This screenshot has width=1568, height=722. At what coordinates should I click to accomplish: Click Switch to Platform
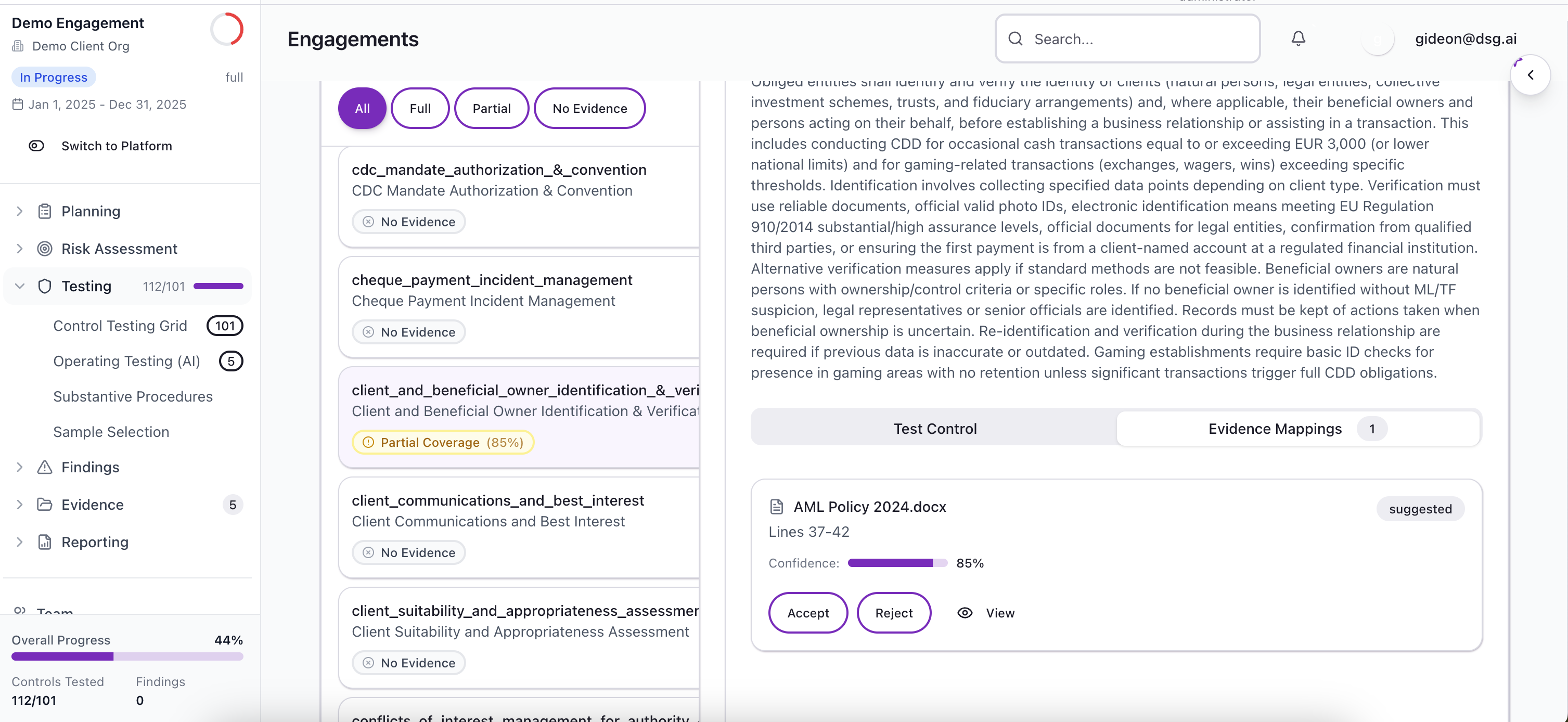(x=116, y=146)
